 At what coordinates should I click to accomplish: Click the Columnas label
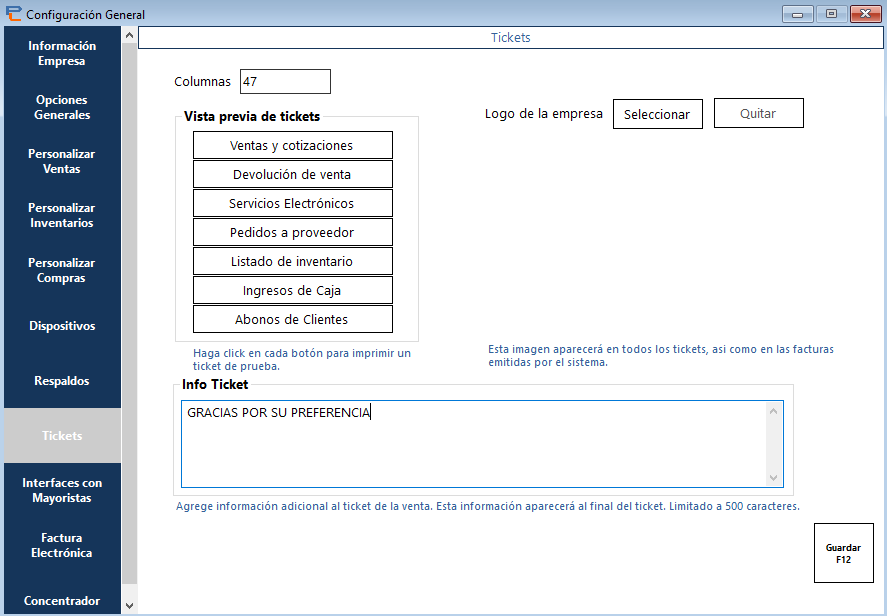pos(203,81)
